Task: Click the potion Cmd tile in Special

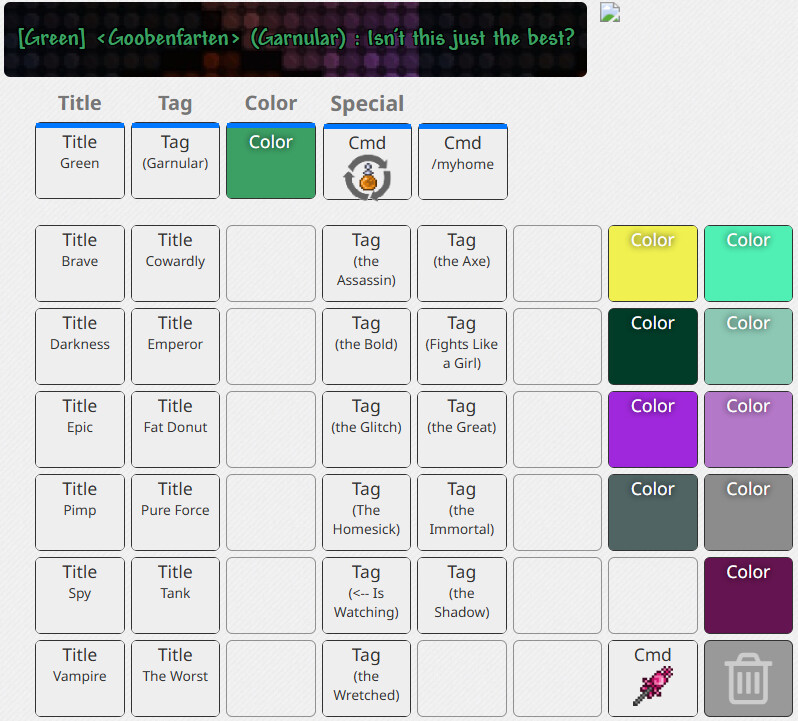Action: coord(366,162)
